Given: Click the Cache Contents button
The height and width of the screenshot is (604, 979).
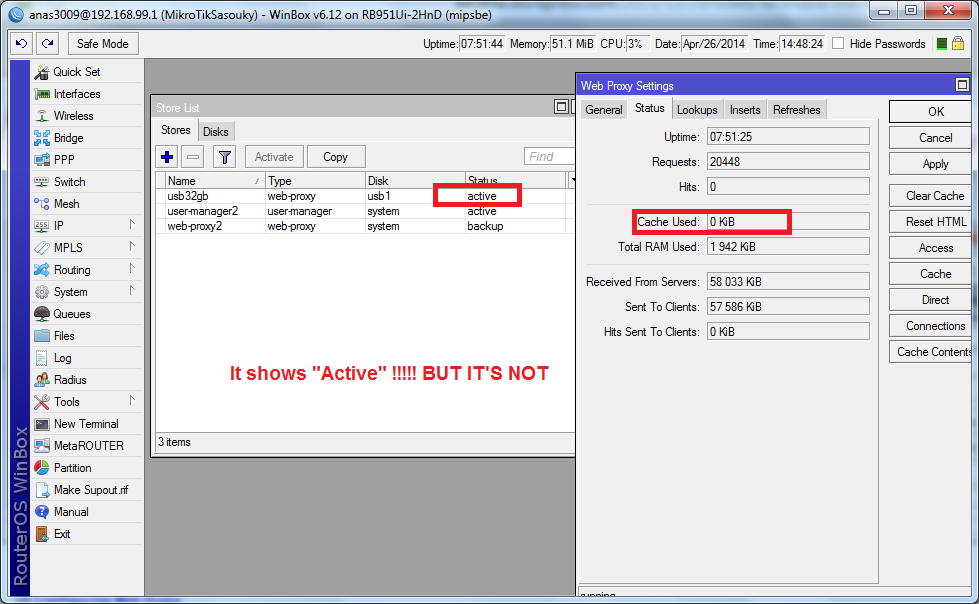Looking at the screenshot, I should [930, 352].
